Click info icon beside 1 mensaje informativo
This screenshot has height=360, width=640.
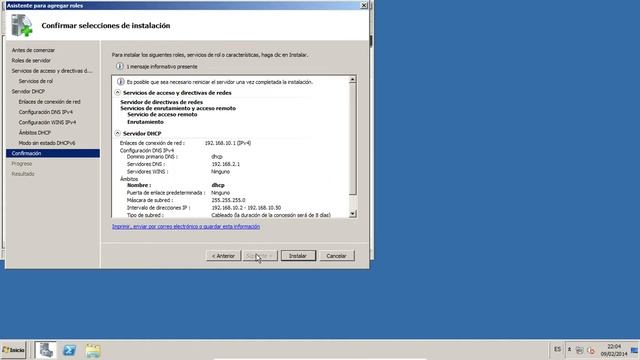point(120,66)
